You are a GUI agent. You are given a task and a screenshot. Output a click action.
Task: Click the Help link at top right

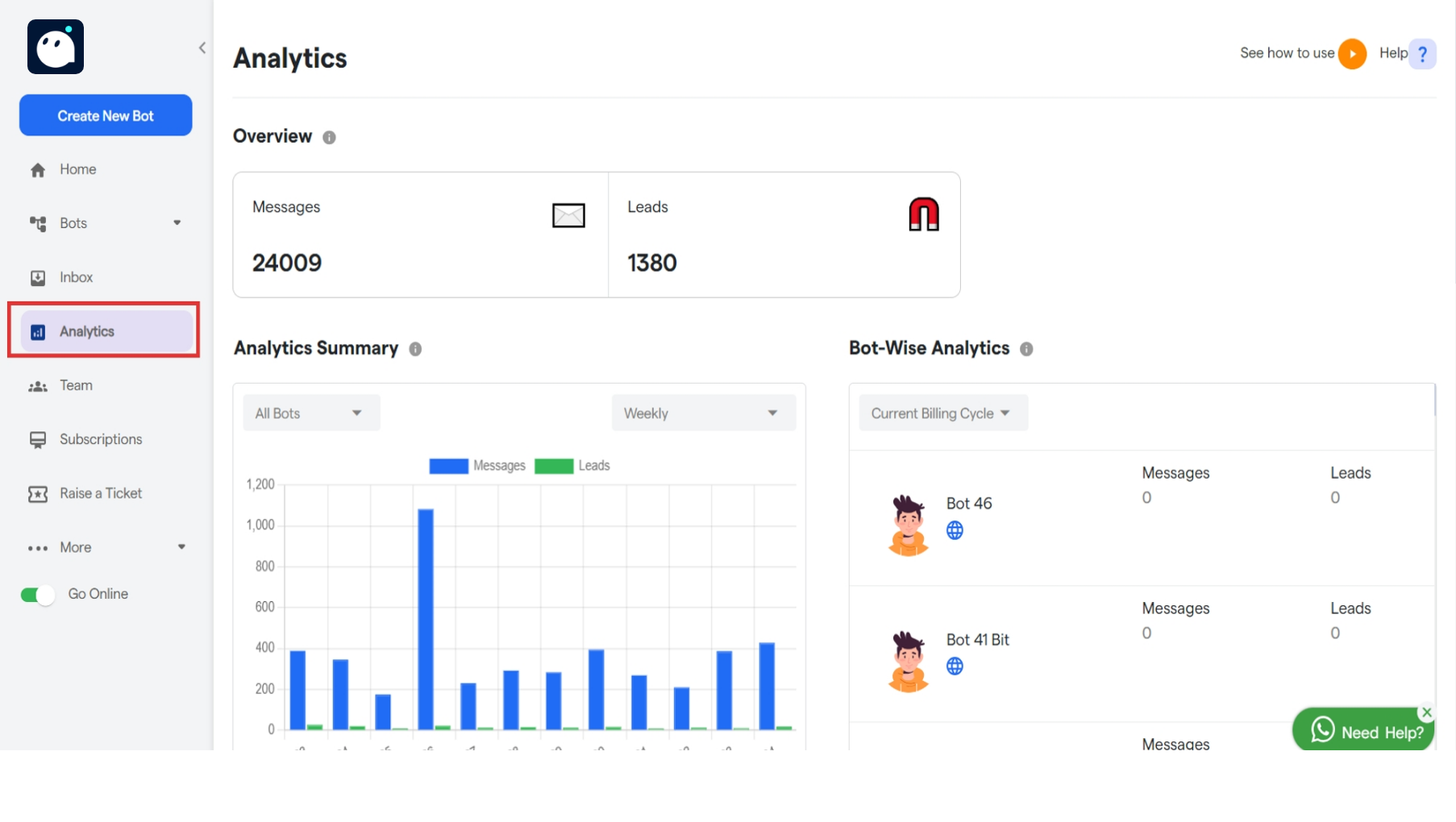pyautogui.click(x=1395, y=53)
